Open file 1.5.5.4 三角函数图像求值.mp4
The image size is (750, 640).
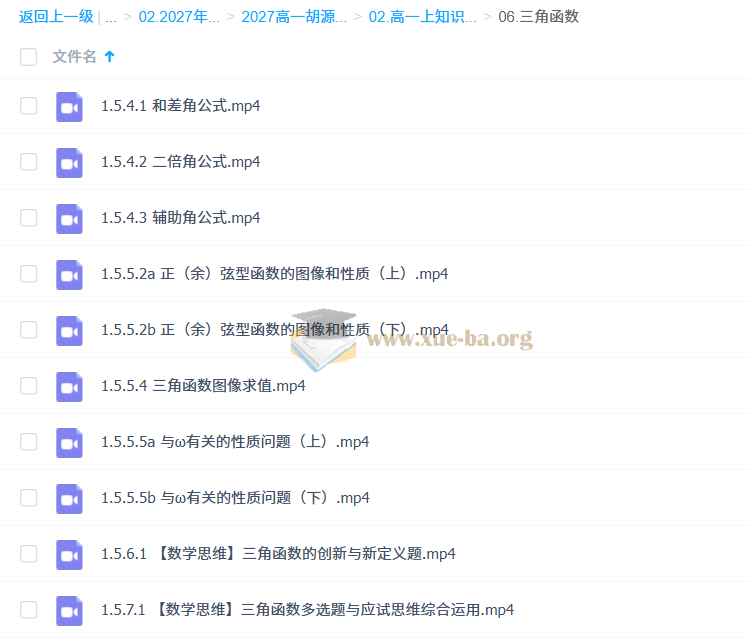tap(203, 386)
